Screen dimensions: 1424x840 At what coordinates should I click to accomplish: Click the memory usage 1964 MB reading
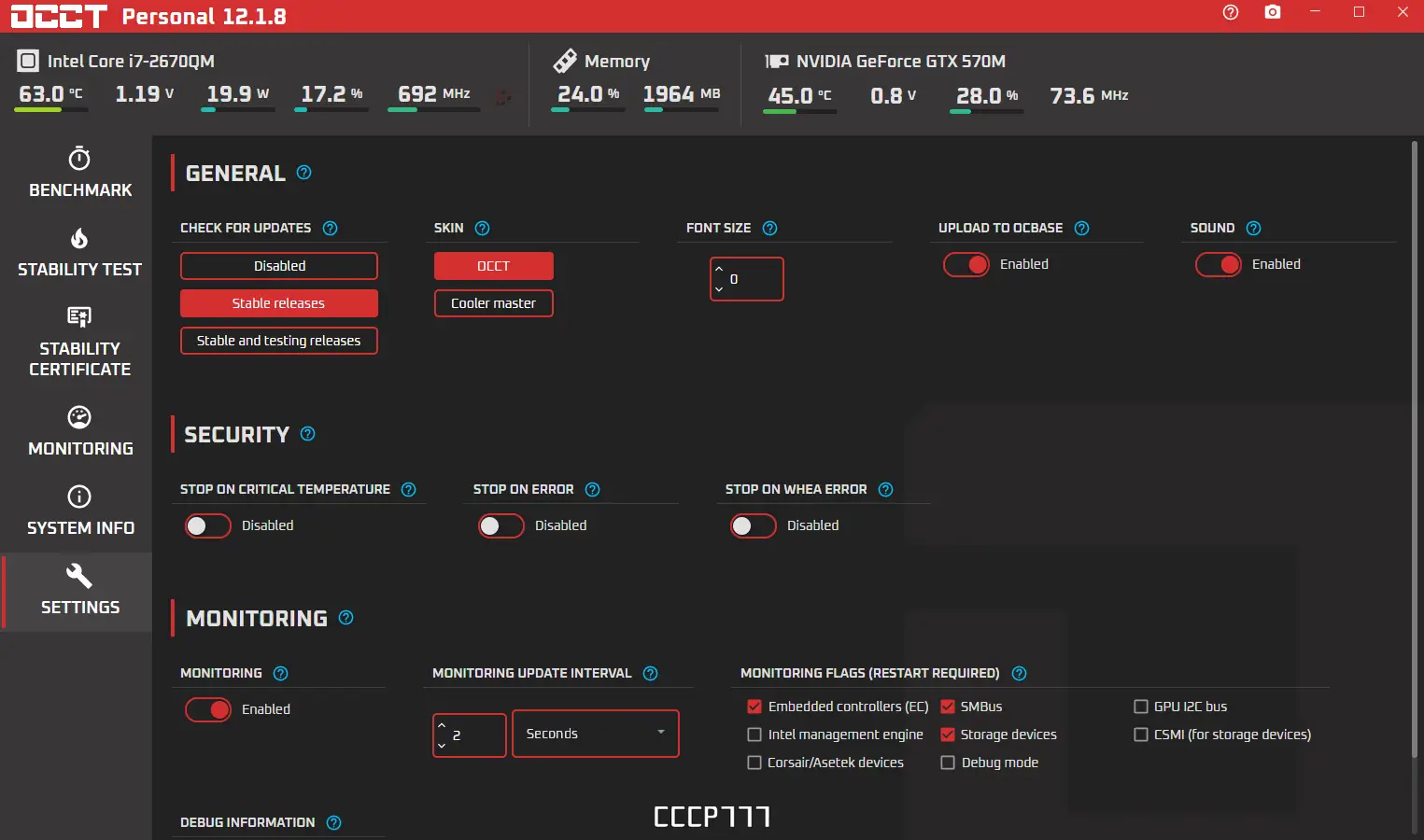(682, 94)
